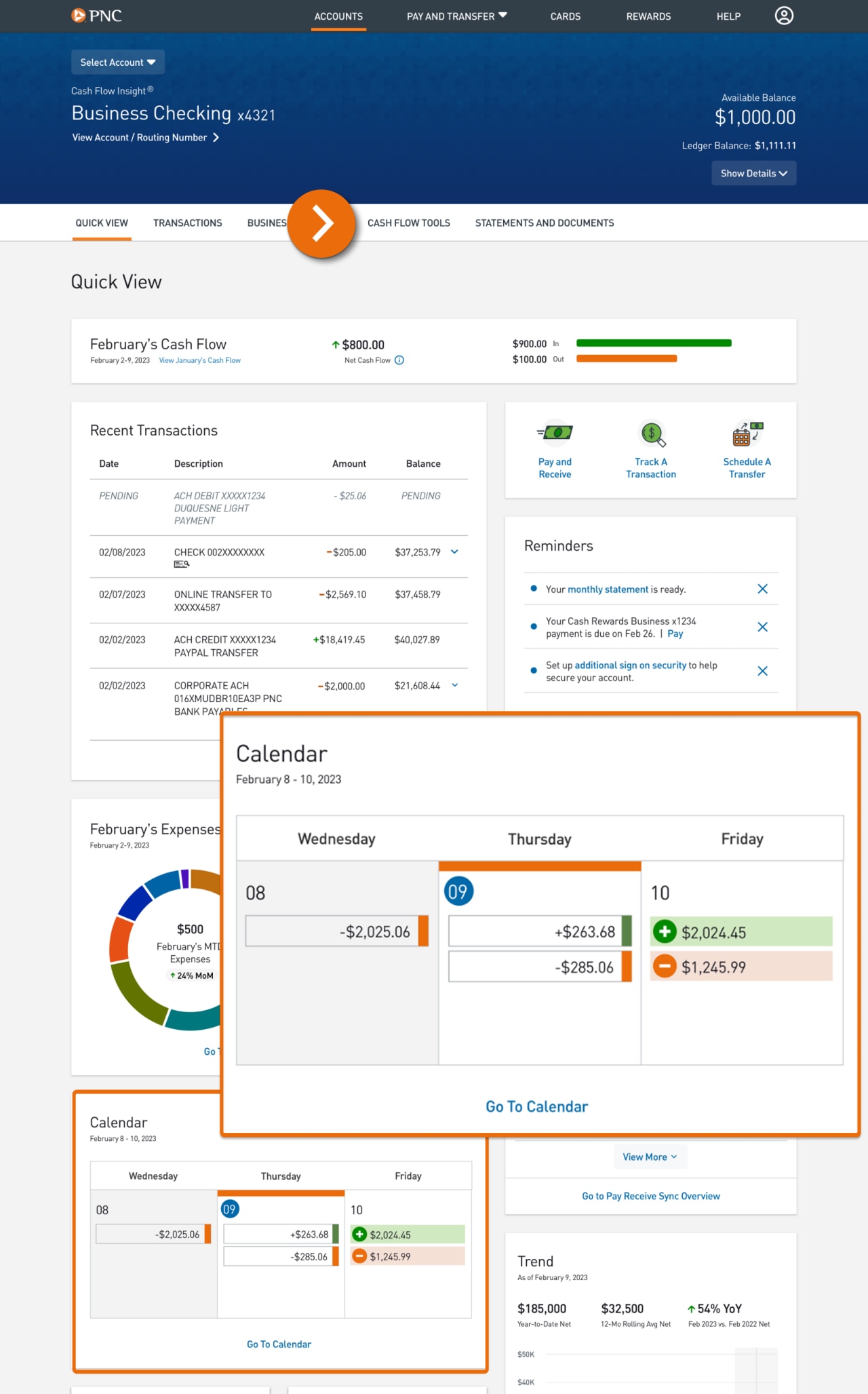This screenshot has width=868, height=1394.
Task: Expand the Pay and Transfer menu
Action: [x=456, y=16]
